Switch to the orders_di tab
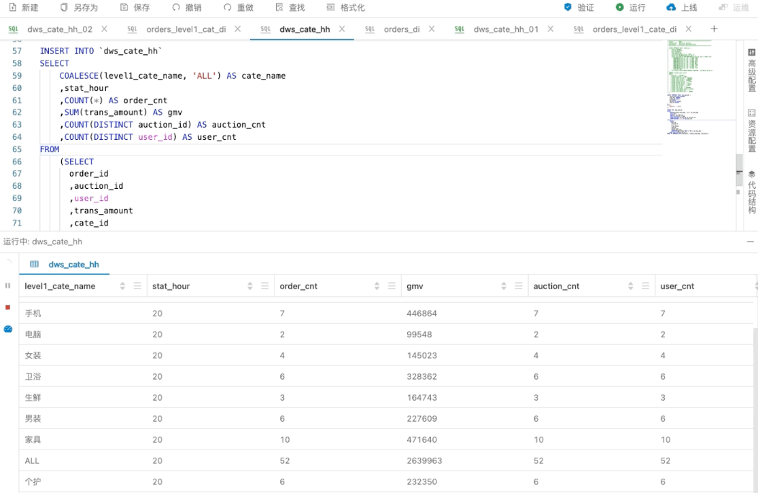The width and height of the screenshot is (758, 493). [402, 29]
